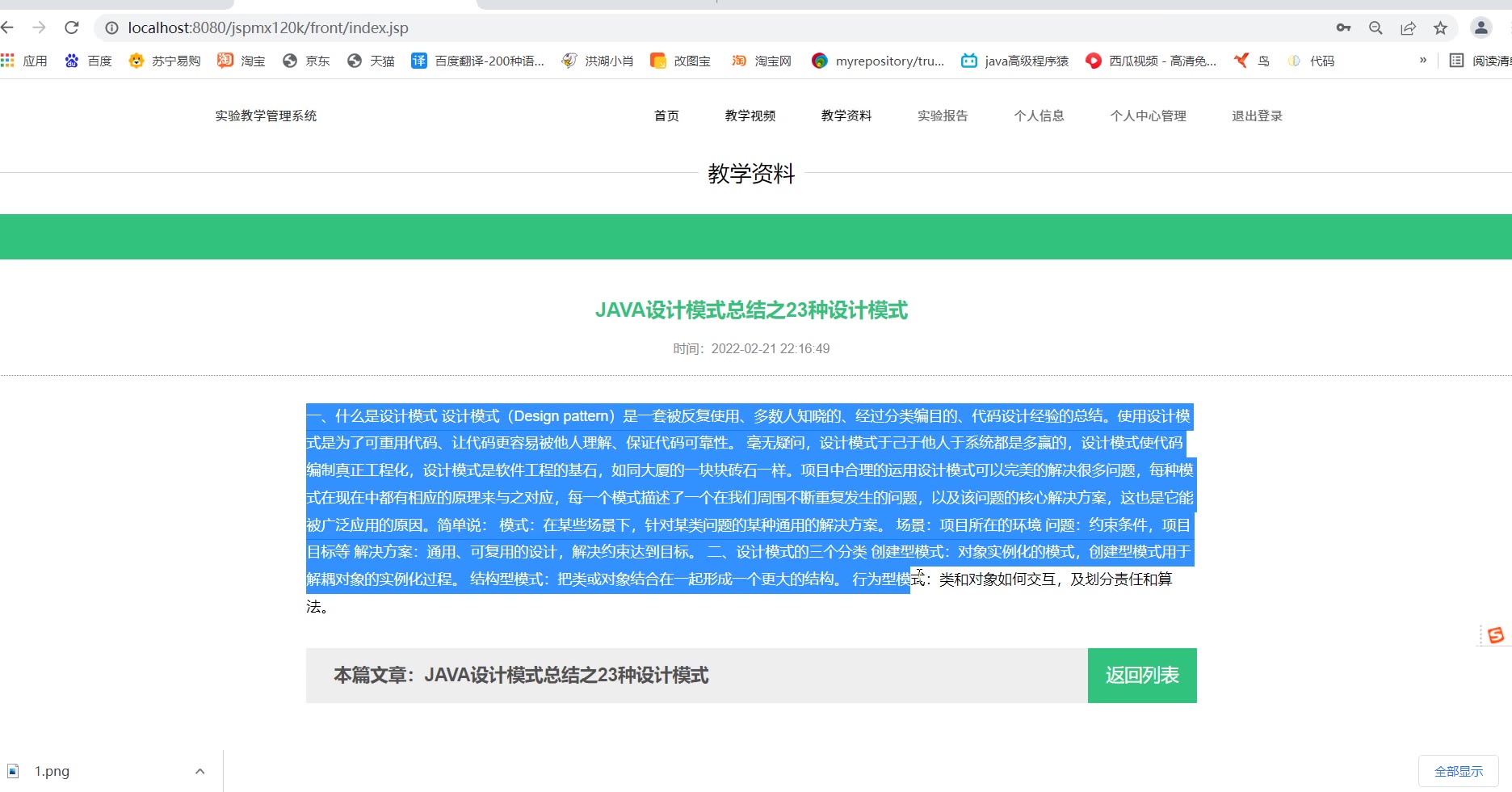Image resolution: width=1512 pixels, height=792 pixels.
Task: Open 个人中心管理 navigation item
Action: pos(1149,116)
